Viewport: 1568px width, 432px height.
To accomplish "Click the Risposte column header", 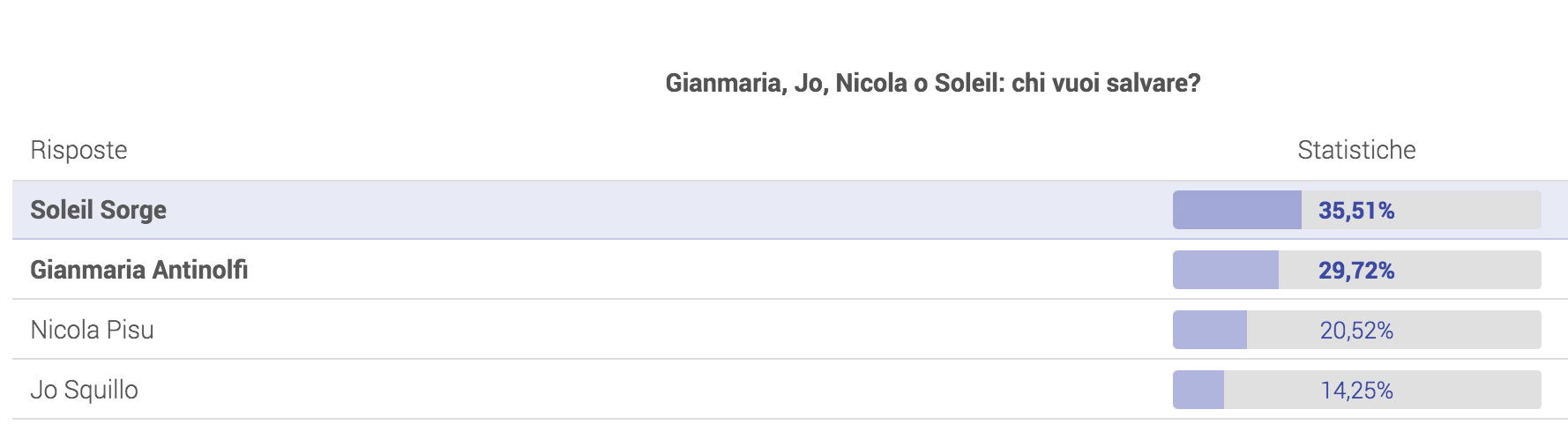I will pyautogui.click(x=78, y=150).
